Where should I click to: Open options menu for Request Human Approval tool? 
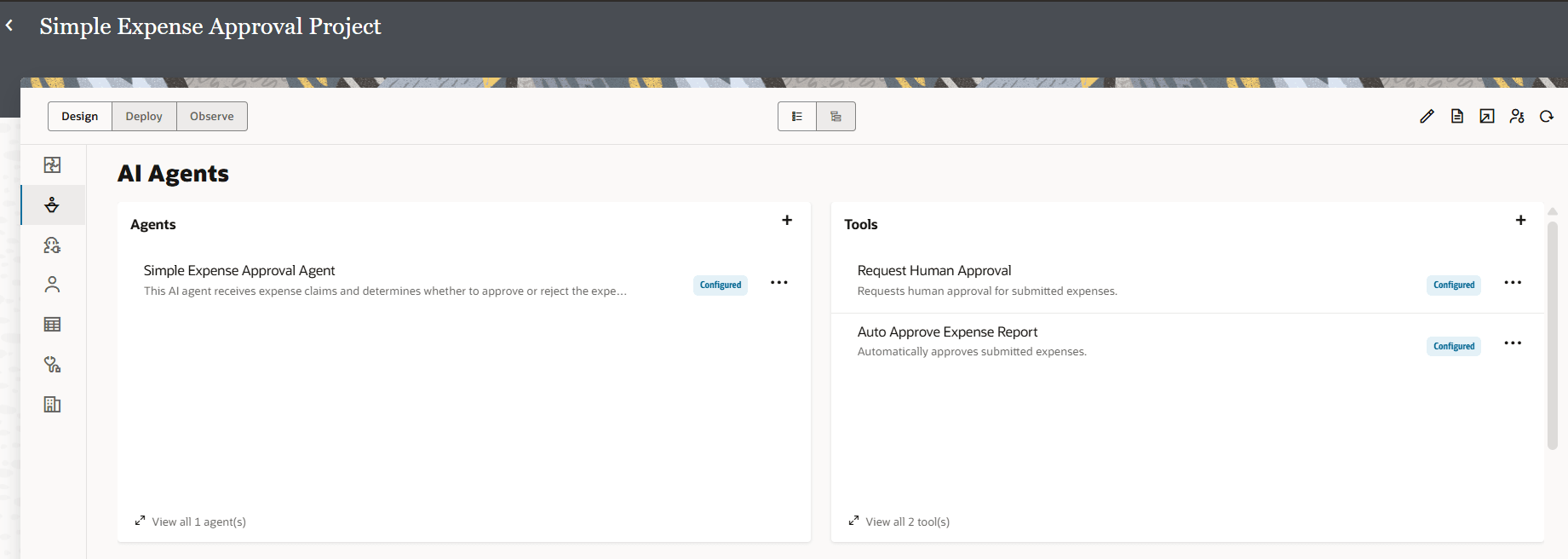pyautogui.click(x=1513, y=283)
